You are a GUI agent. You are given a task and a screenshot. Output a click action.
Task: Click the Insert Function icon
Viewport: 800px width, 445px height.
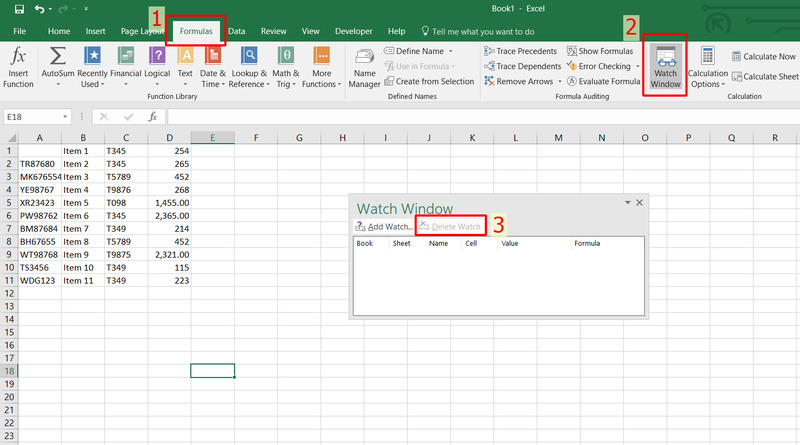18,63
